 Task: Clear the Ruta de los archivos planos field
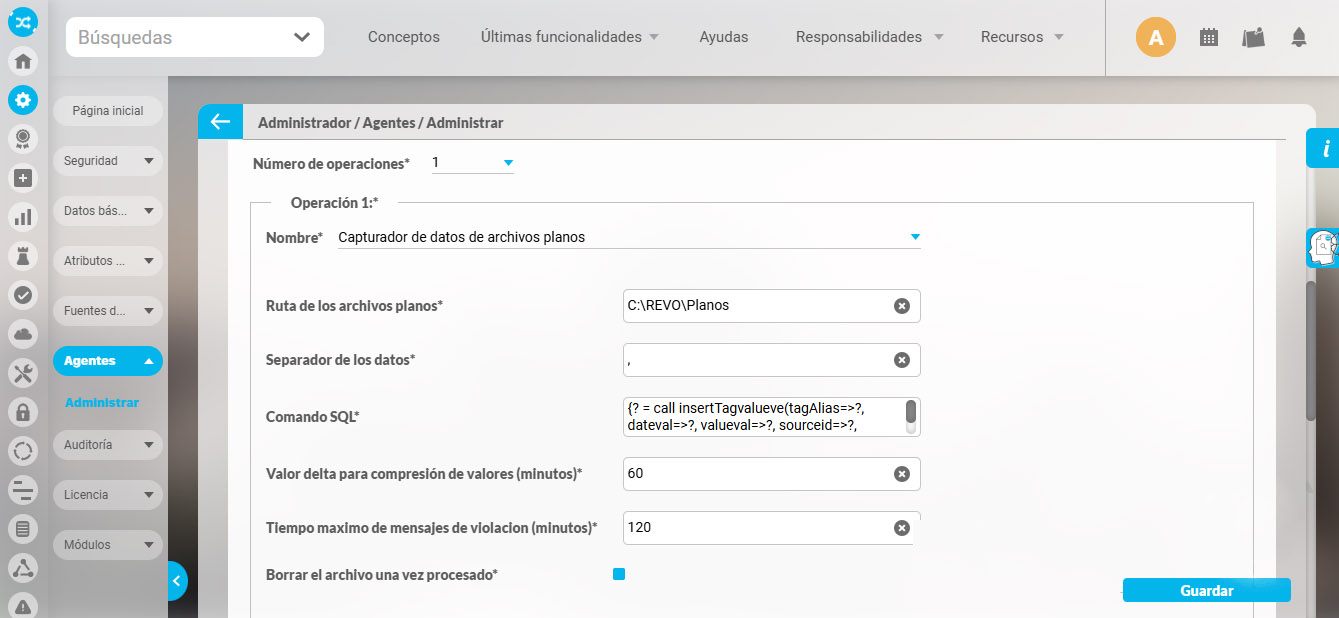coord(901,306)
